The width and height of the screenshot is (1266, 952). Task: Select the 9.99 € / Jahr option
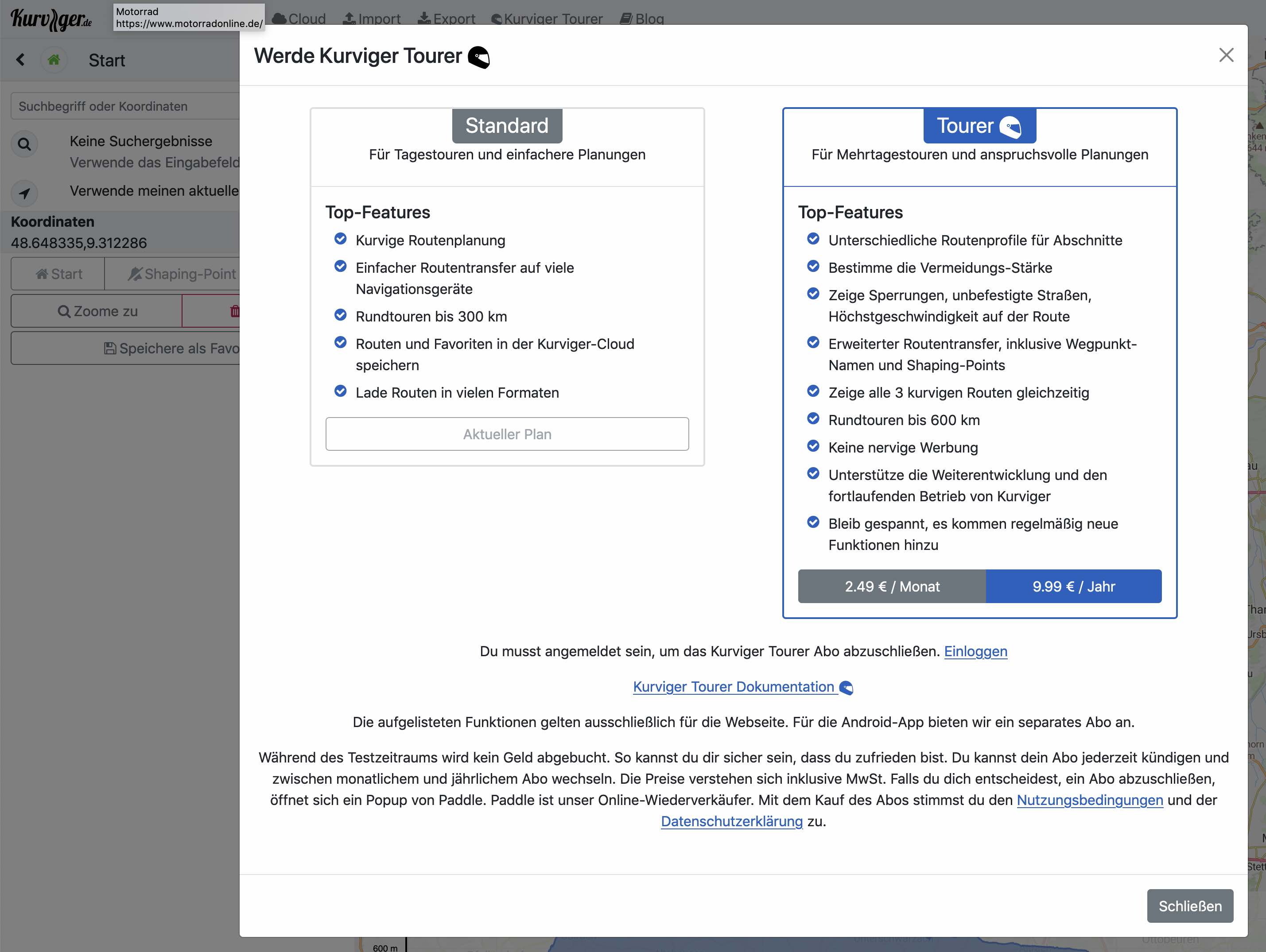pyautogui.click(x=1073, y=586)
